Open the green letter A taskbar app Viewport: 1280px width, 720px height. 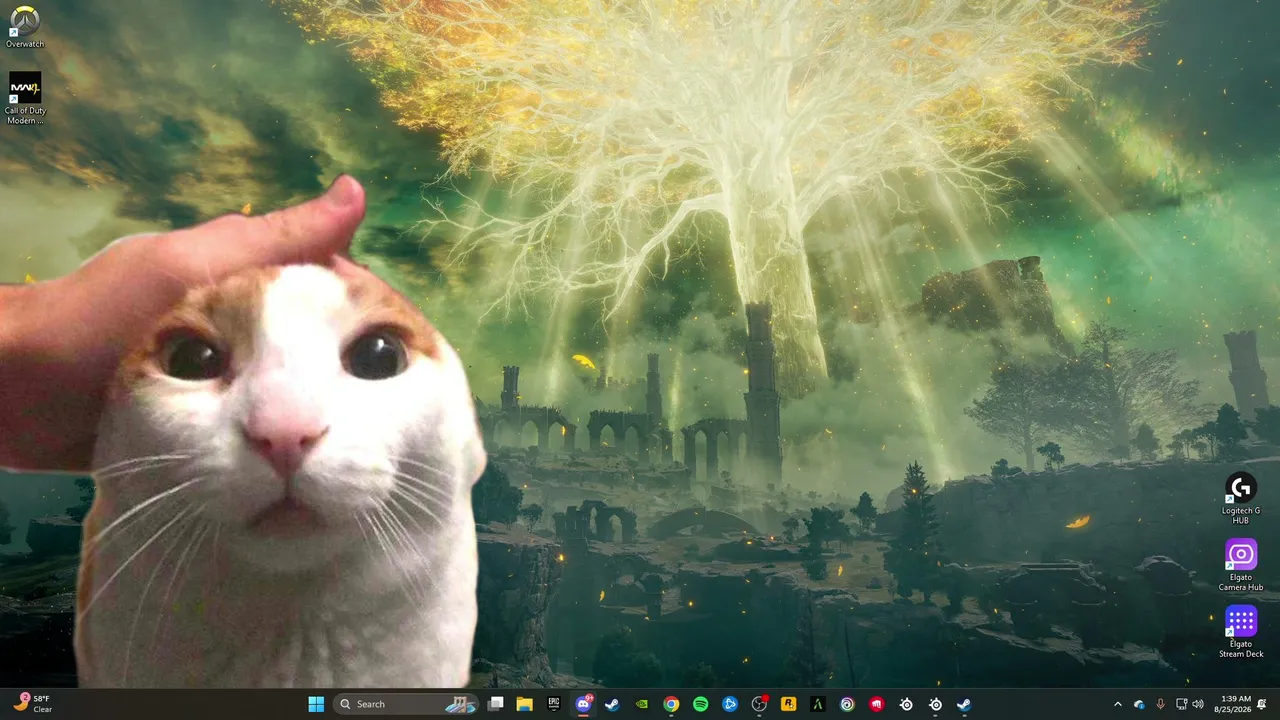click(x=818, y=704)
